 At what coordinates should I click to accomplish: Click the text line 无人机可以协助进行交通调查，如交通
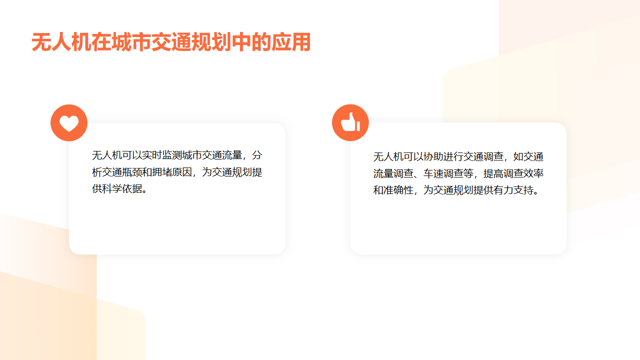(458, 157)
